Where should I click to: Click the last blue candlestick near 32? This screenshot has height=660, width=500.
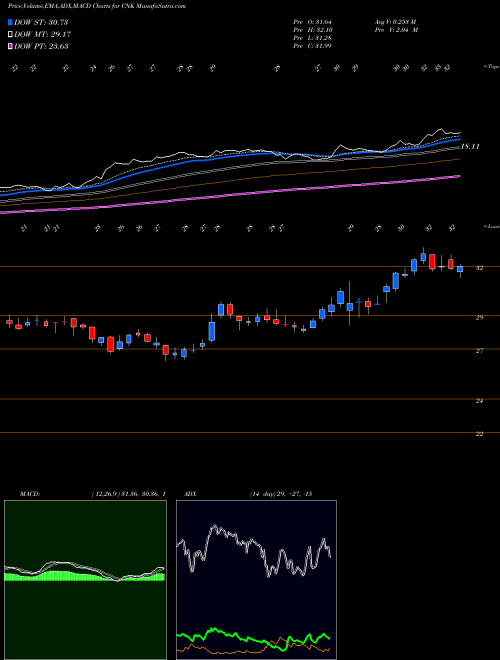tap(460, 269)
